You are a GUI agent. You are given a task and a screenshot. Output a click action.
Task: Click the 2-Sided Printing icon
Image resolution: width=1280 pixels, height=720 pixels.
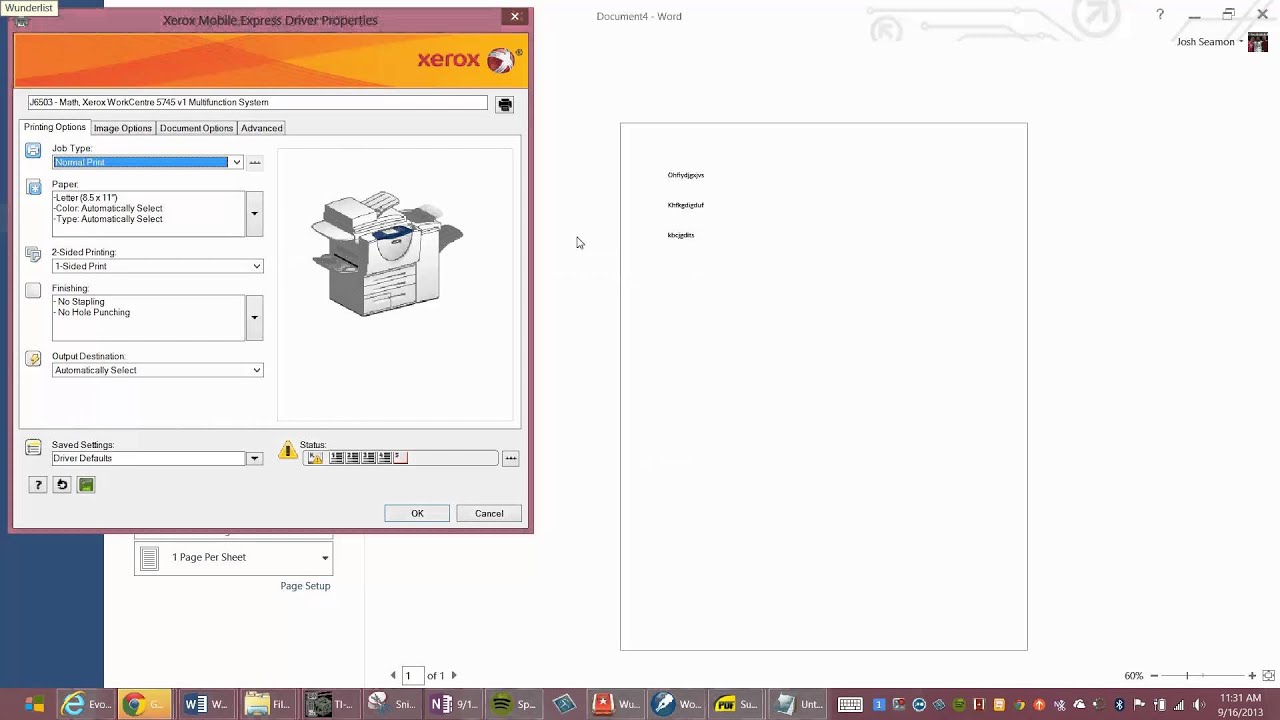33,255
